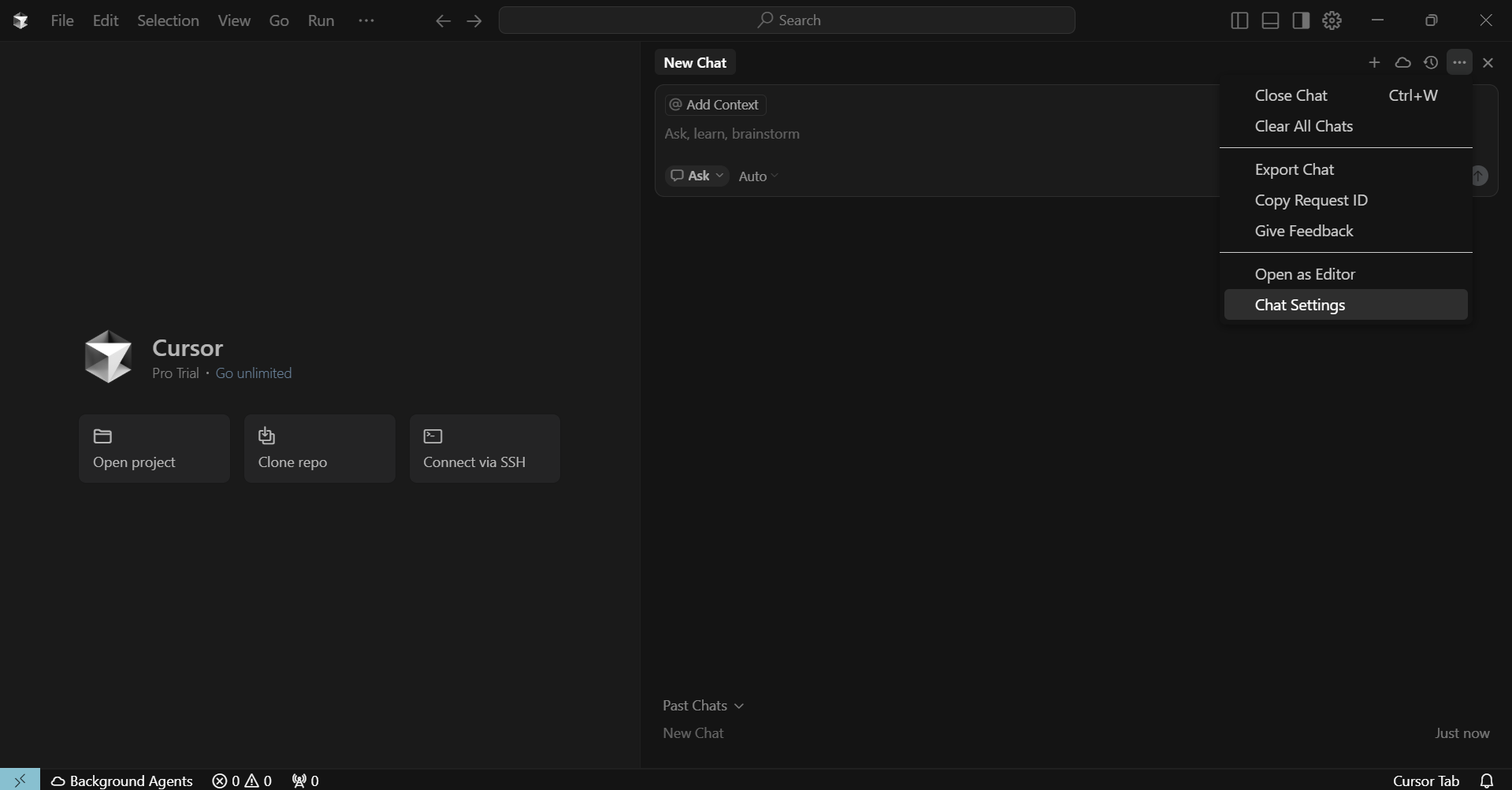Click the ports forwarded status indicator
The height and width of the screenshot is (790, 1512).
click(305, 781)
